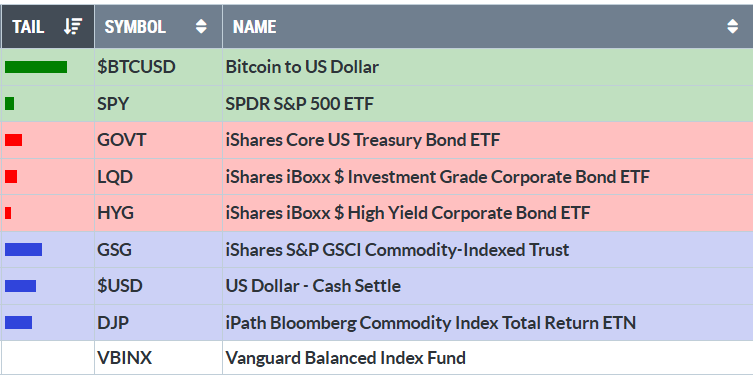Image resolution: width=753 pixels, height=377 pixels.
Task: Click the red tail bar for HYG
Action: point(8,213)
